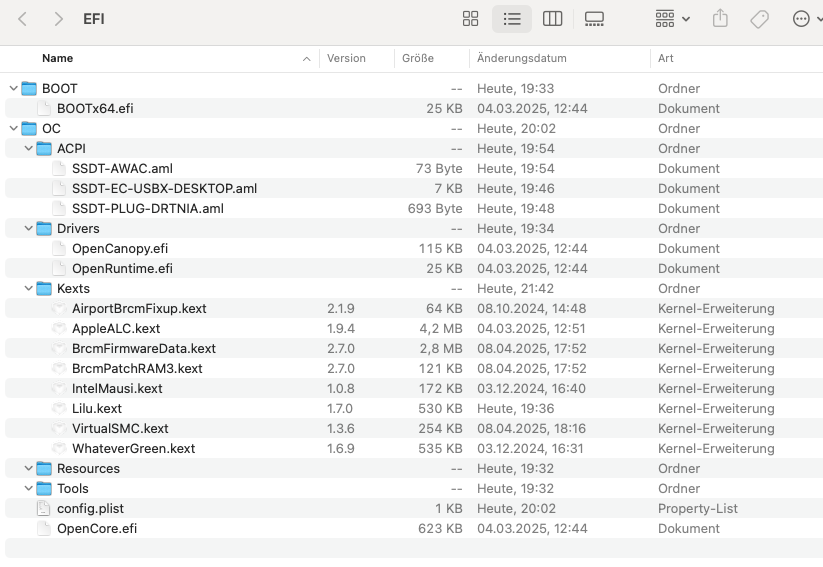Sort by the Größe column header
This screenshot has height=567, width=823.
[418, 58]
